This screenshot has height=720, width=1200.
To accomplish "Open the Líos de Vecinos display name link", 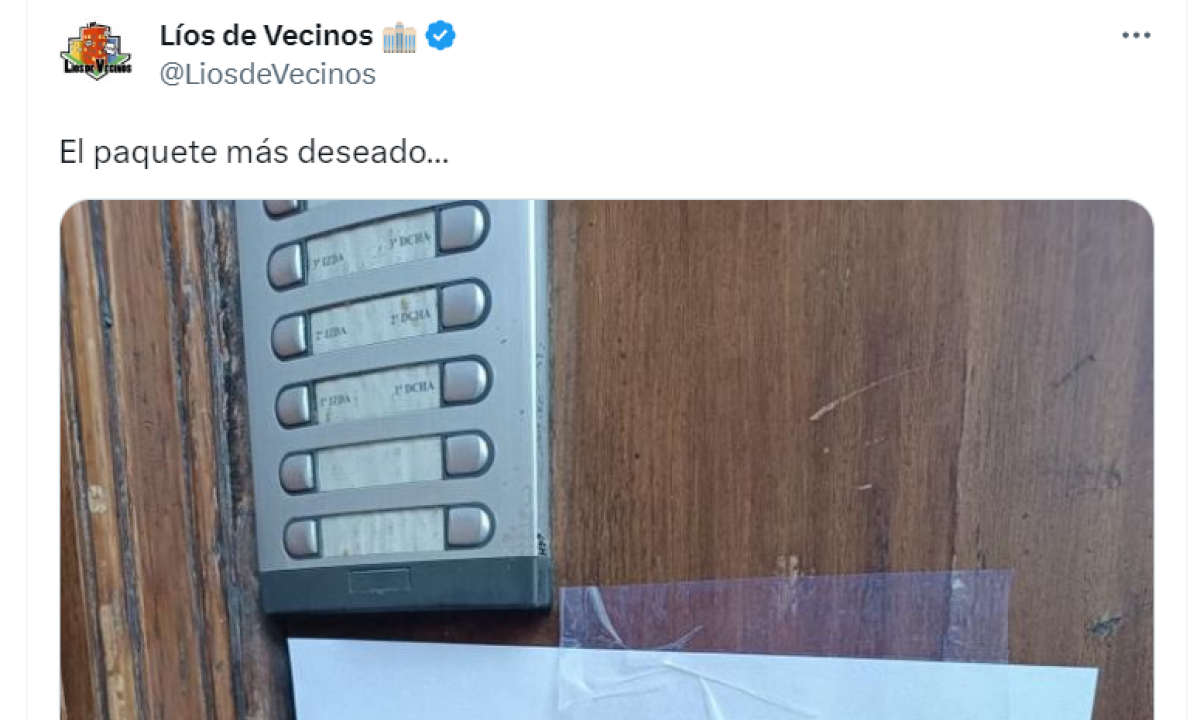I will 266,36.
